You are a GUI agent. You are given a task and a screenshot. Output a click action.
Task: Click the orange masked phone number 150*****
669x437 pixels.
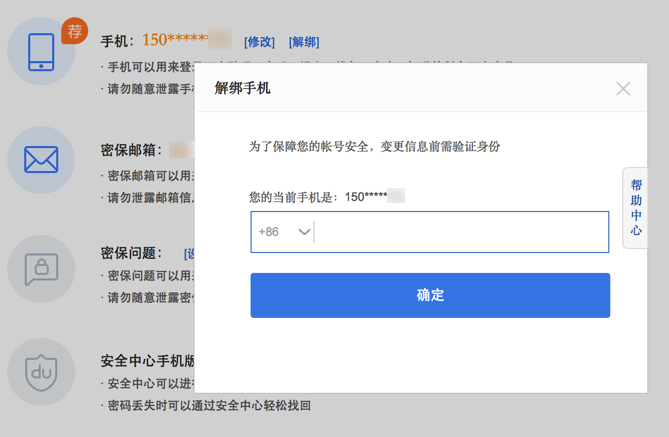[x=174, y=40]
